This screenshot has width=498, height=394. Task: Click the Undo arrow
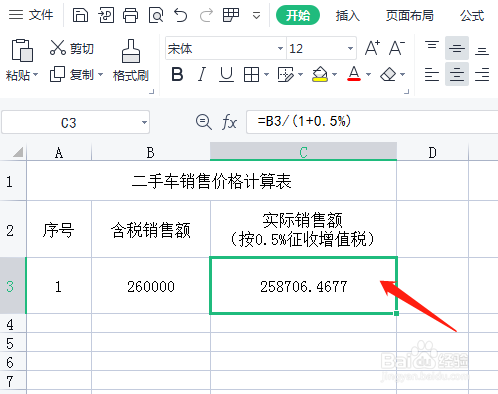[x=180, y=15]
